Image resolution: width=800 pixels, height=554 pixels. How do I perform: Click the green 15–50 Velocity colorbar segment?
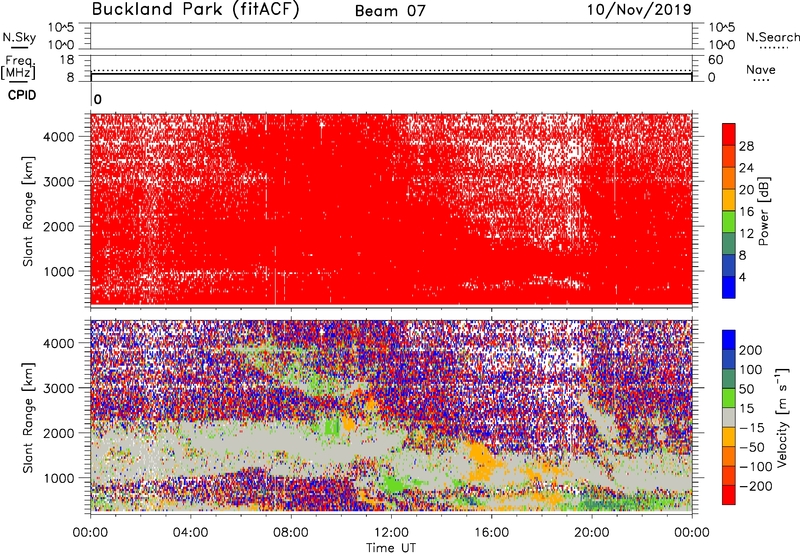729,398
